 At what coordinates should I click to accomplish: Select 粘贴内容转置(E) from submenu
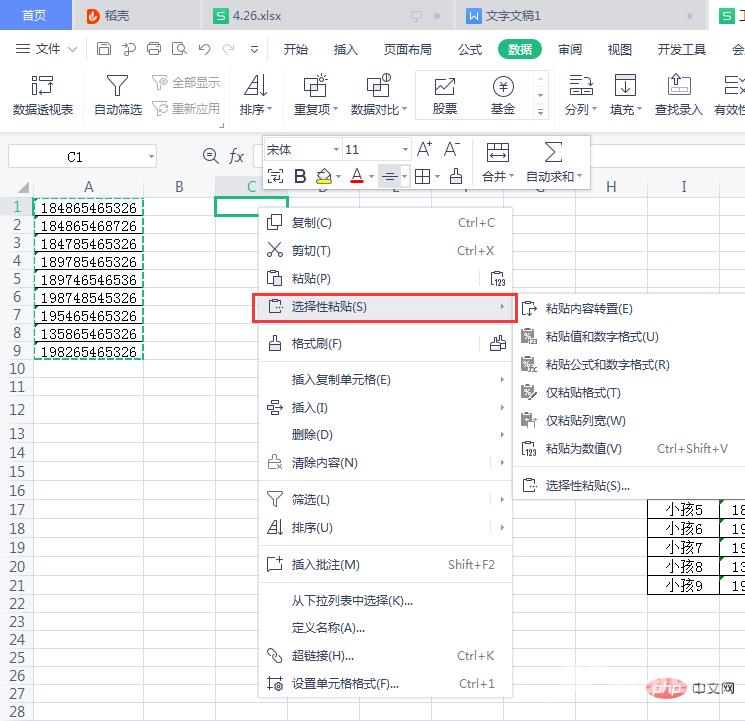coord(588,309)
